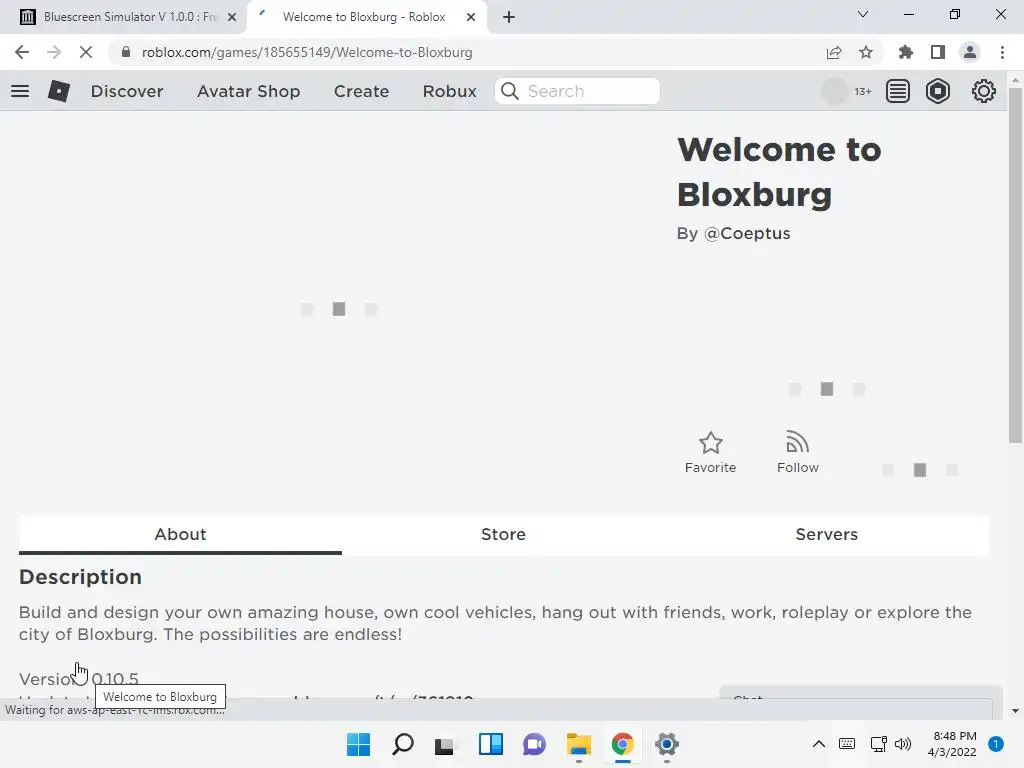
Task: Click the Roblox logo home icon
Action: coord(59,91)
